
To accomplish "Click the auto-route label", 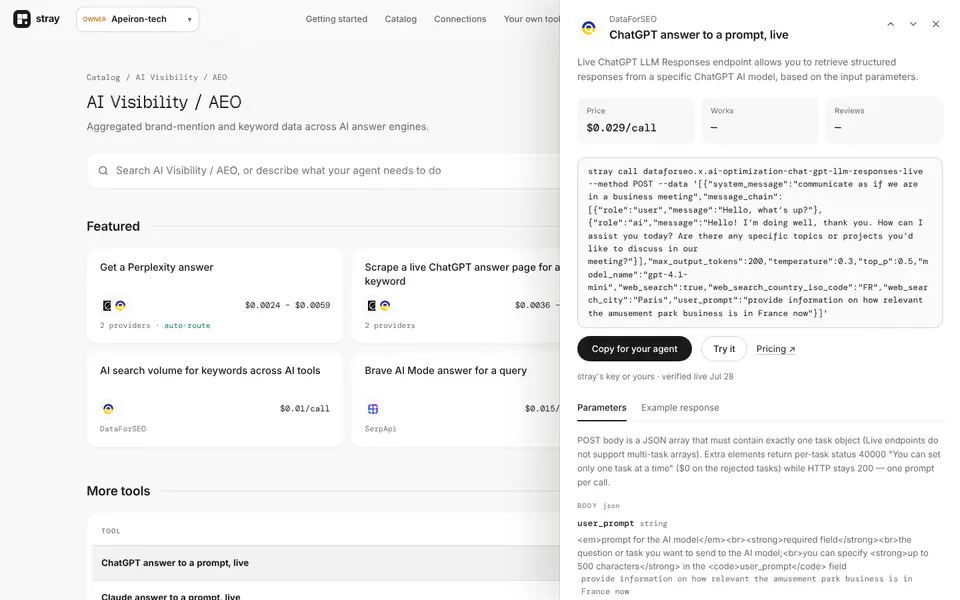I will 187,325.
